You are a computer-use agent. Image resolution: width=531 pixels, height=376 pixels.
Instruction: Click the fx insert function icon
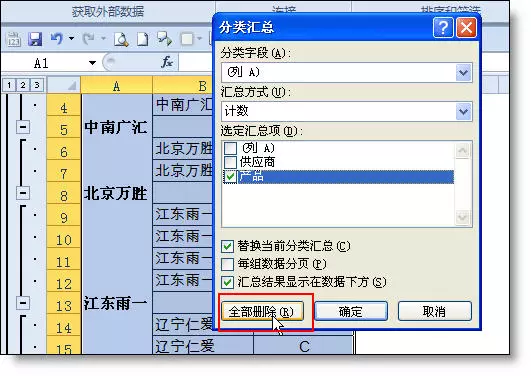[x=167, y=62]
